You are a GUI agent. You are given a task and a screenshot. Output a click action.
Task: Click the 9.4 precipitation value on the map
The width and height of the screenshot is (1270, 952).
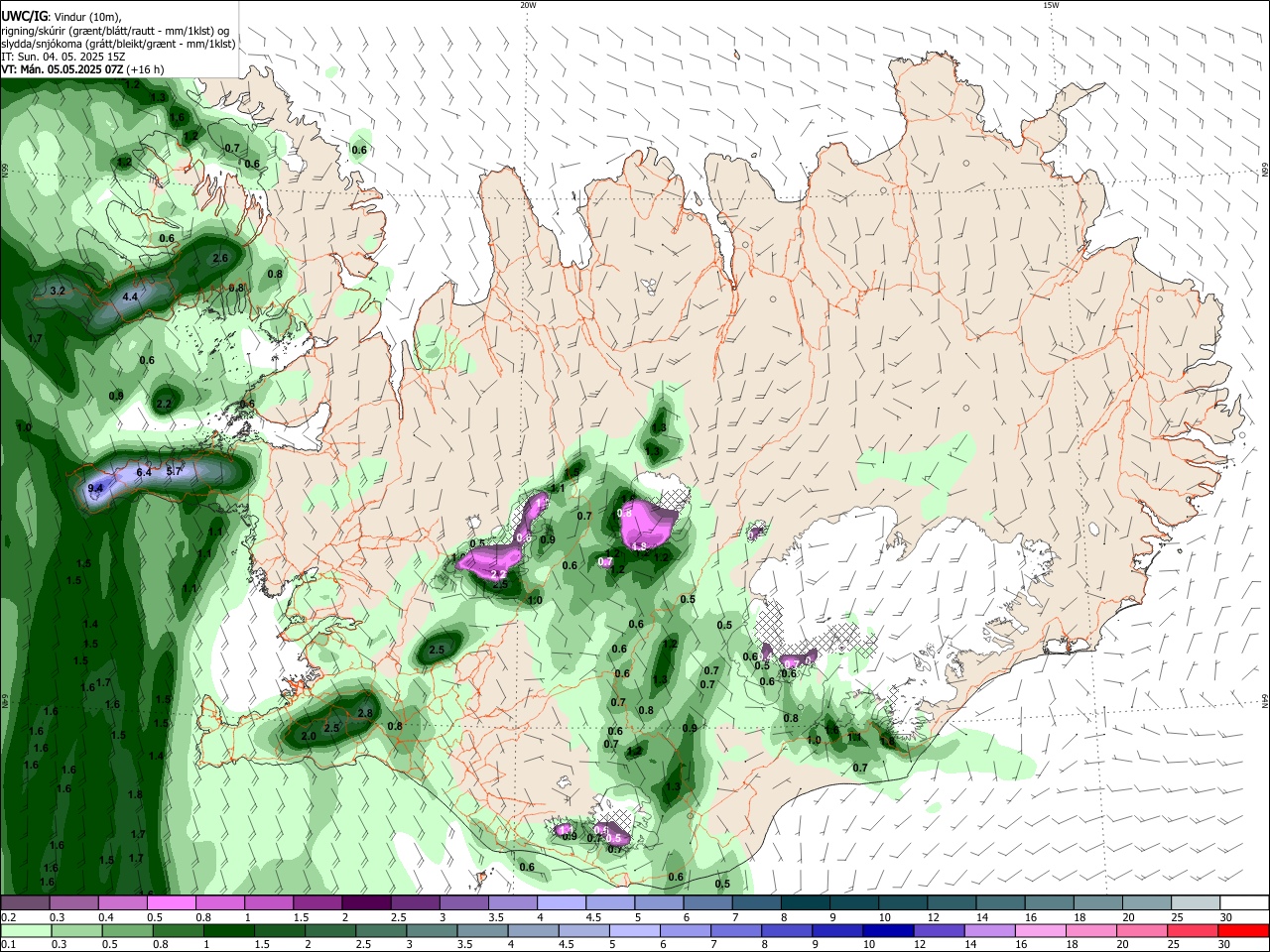pos(95,489)
